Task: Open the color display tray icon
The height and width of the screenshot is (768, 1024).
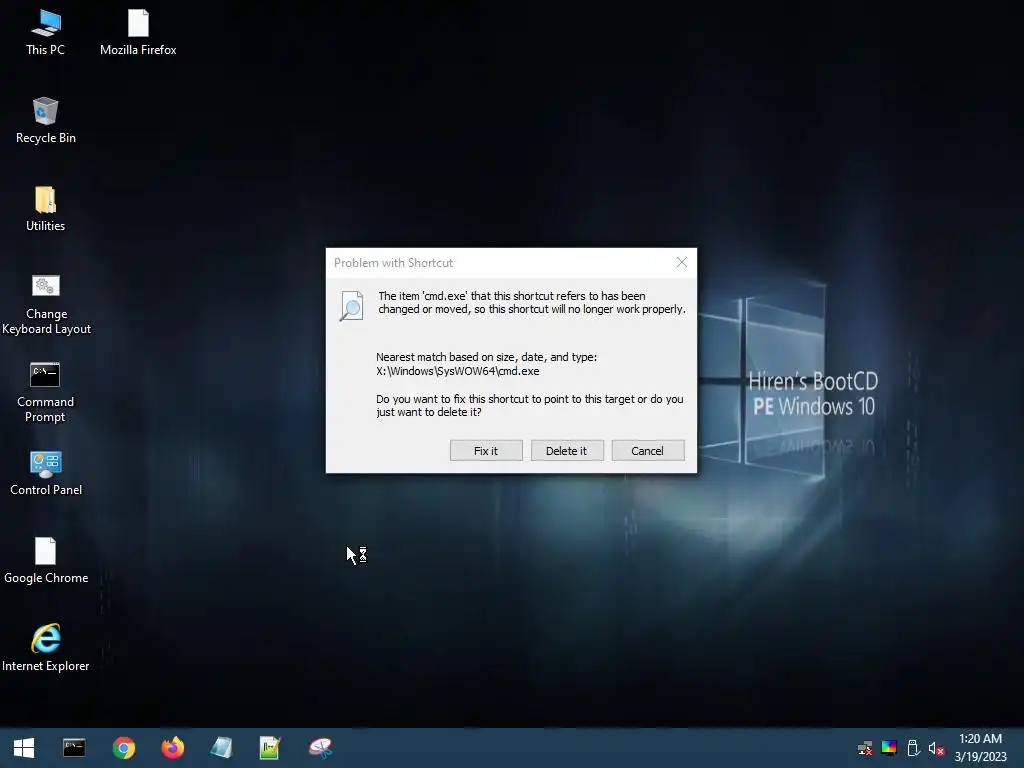Action: click(x=889, y=748)
